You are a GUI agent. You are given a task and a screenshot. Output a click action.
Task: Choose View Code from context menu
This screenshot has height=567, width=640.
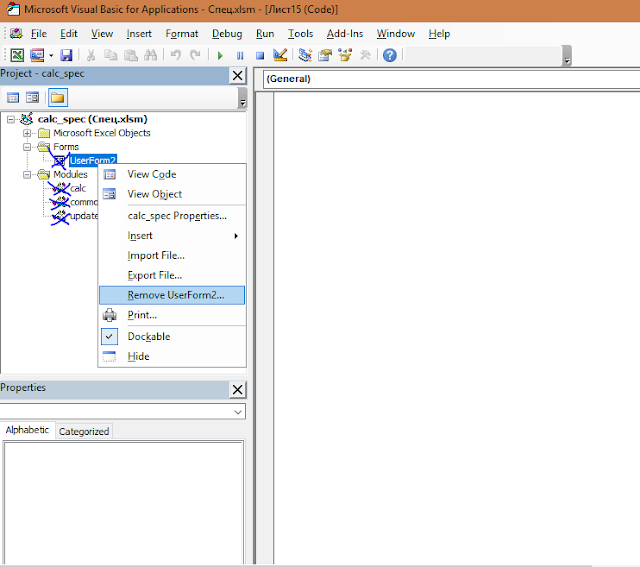pyautogui.click(x=172, y=174)
